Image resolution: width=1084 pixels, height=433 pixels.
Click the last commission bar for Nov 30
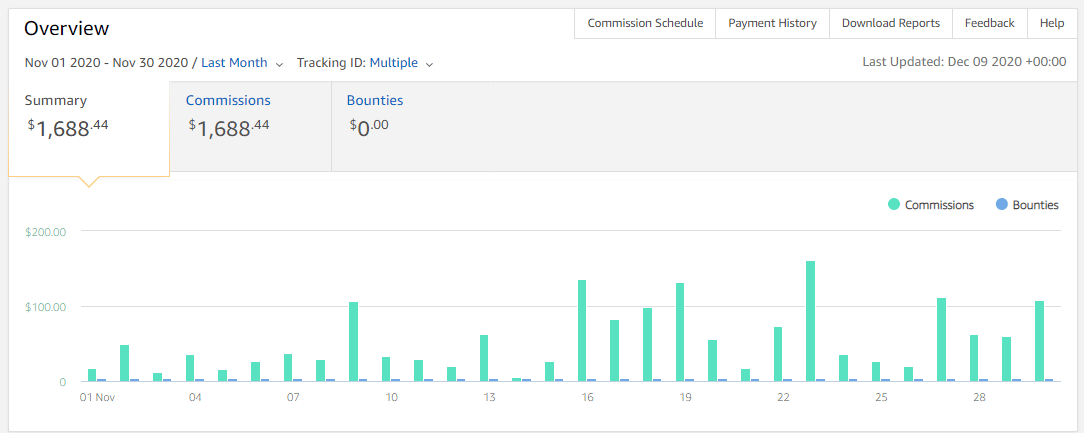[1039, 341]
